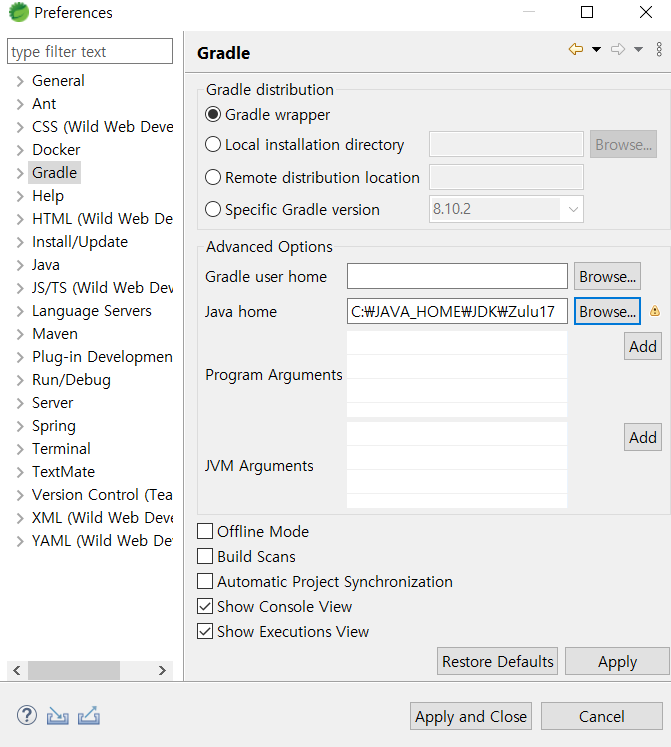Click the import preferences icon
Viewport: 671px width, 747px height.
[58, 716]
